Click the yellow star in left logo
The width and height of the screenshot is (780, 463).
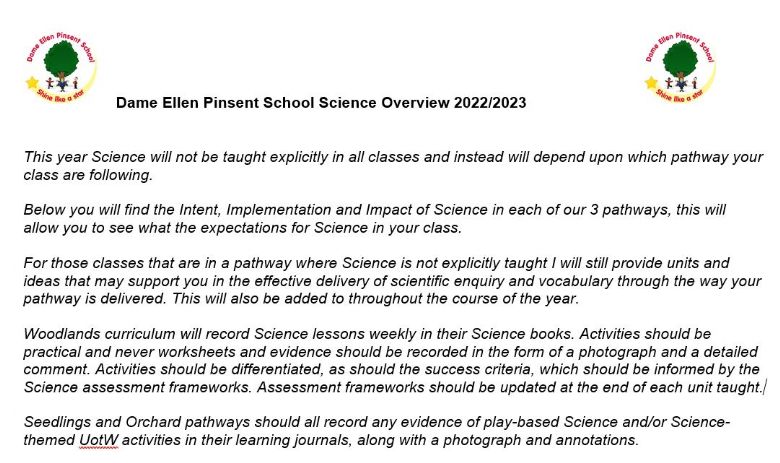tap(32, 82)
